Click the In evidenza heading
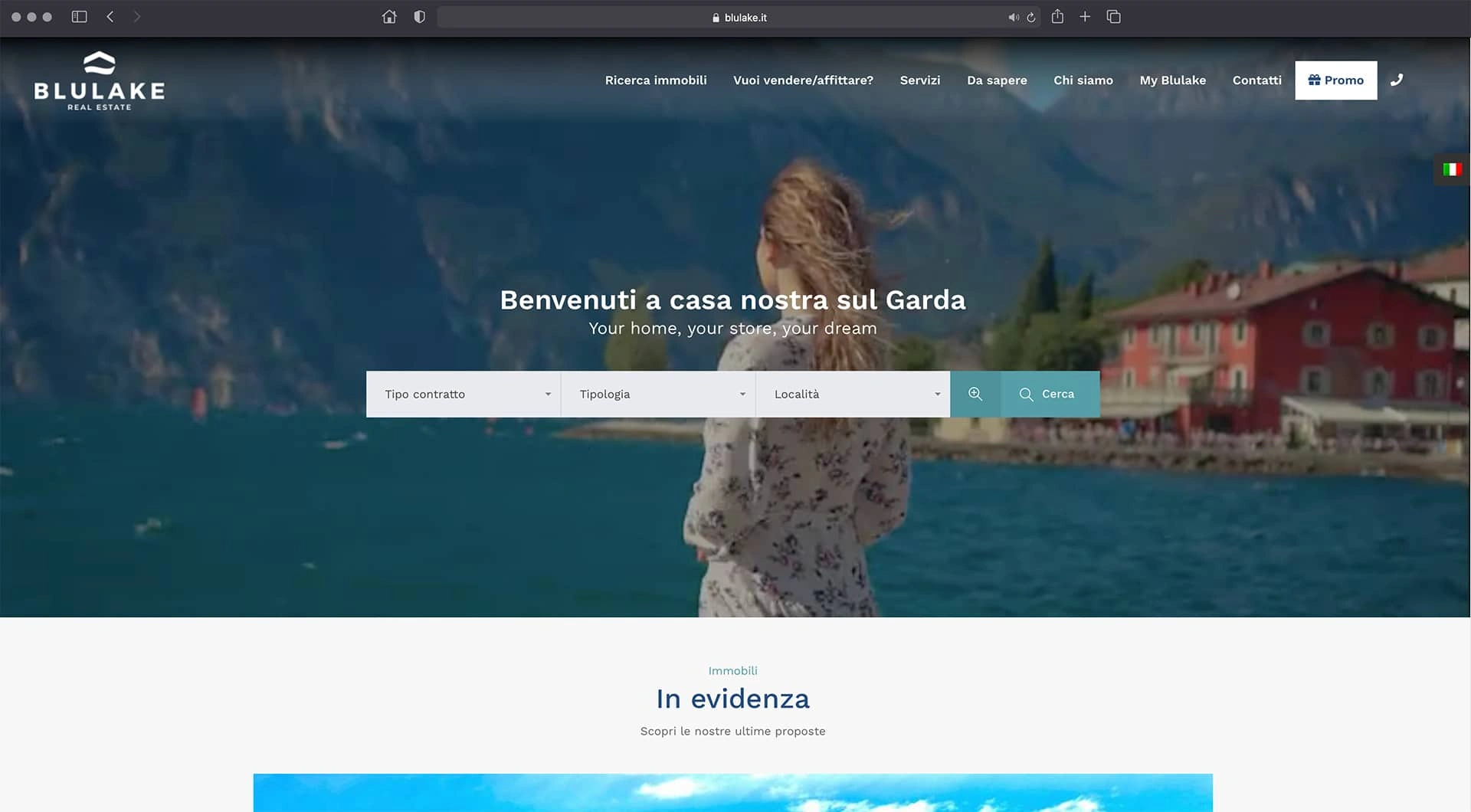The width and height of the screenshot is (1471, 812). 733,699
